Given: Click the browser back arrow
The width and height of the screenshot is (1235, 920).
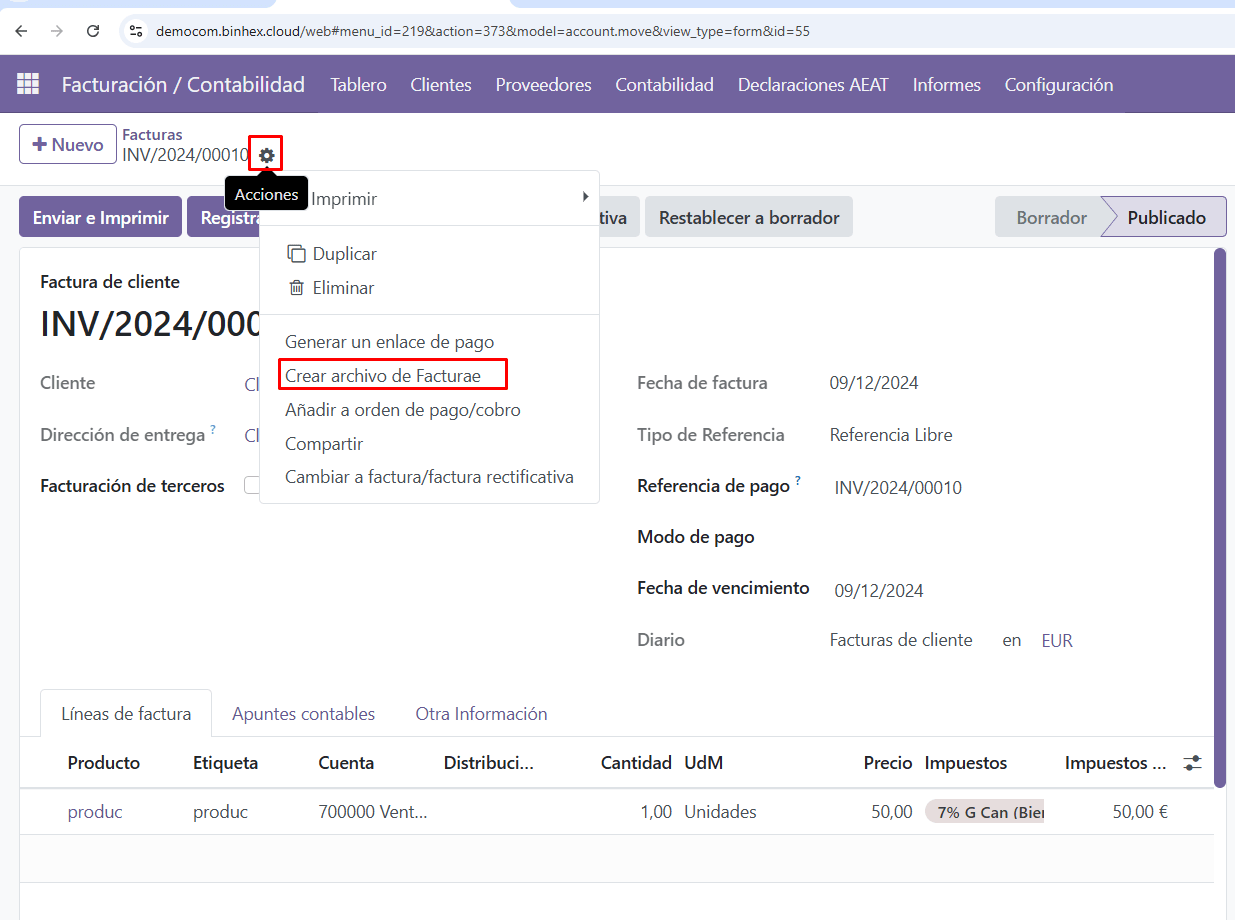Looking at the screenshot, I should pyautogui.click(x=21, y=31).
